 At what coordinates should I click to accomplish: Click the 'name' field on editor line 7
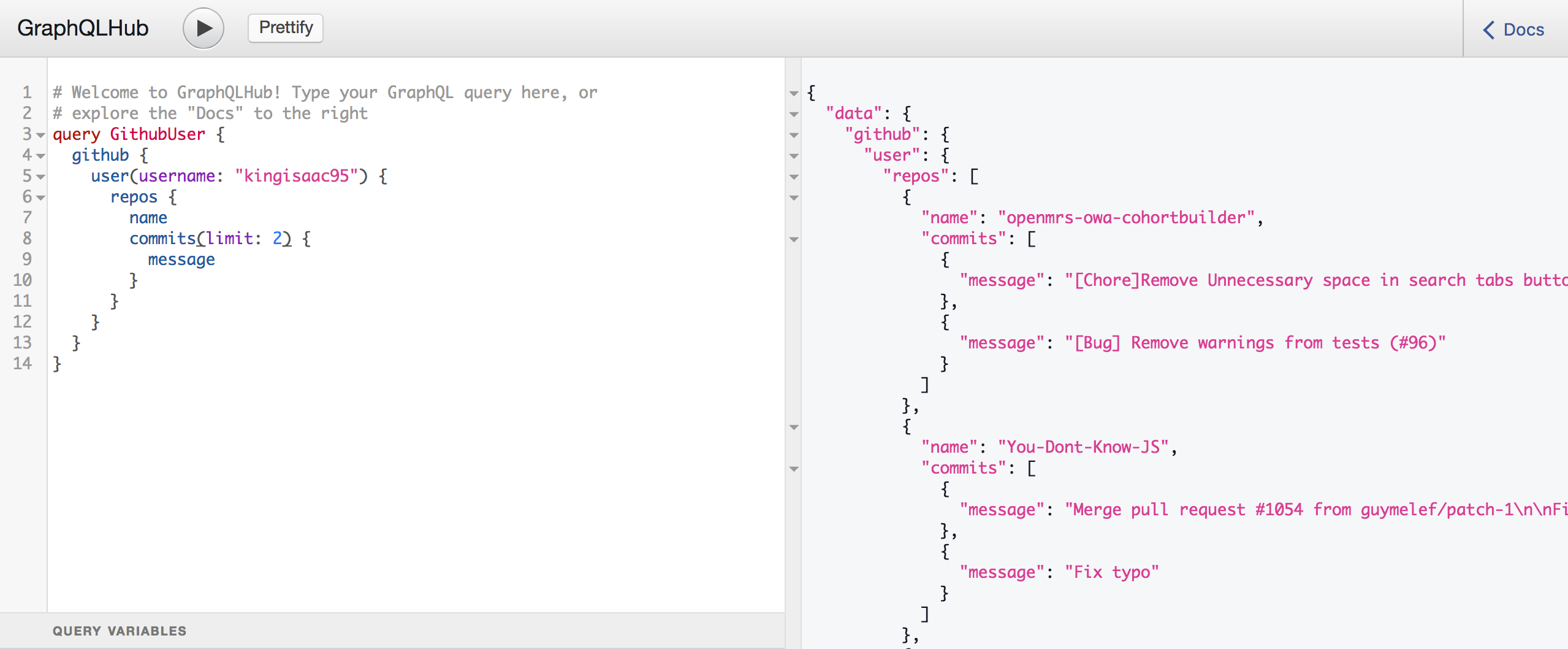tap(148, 218)
